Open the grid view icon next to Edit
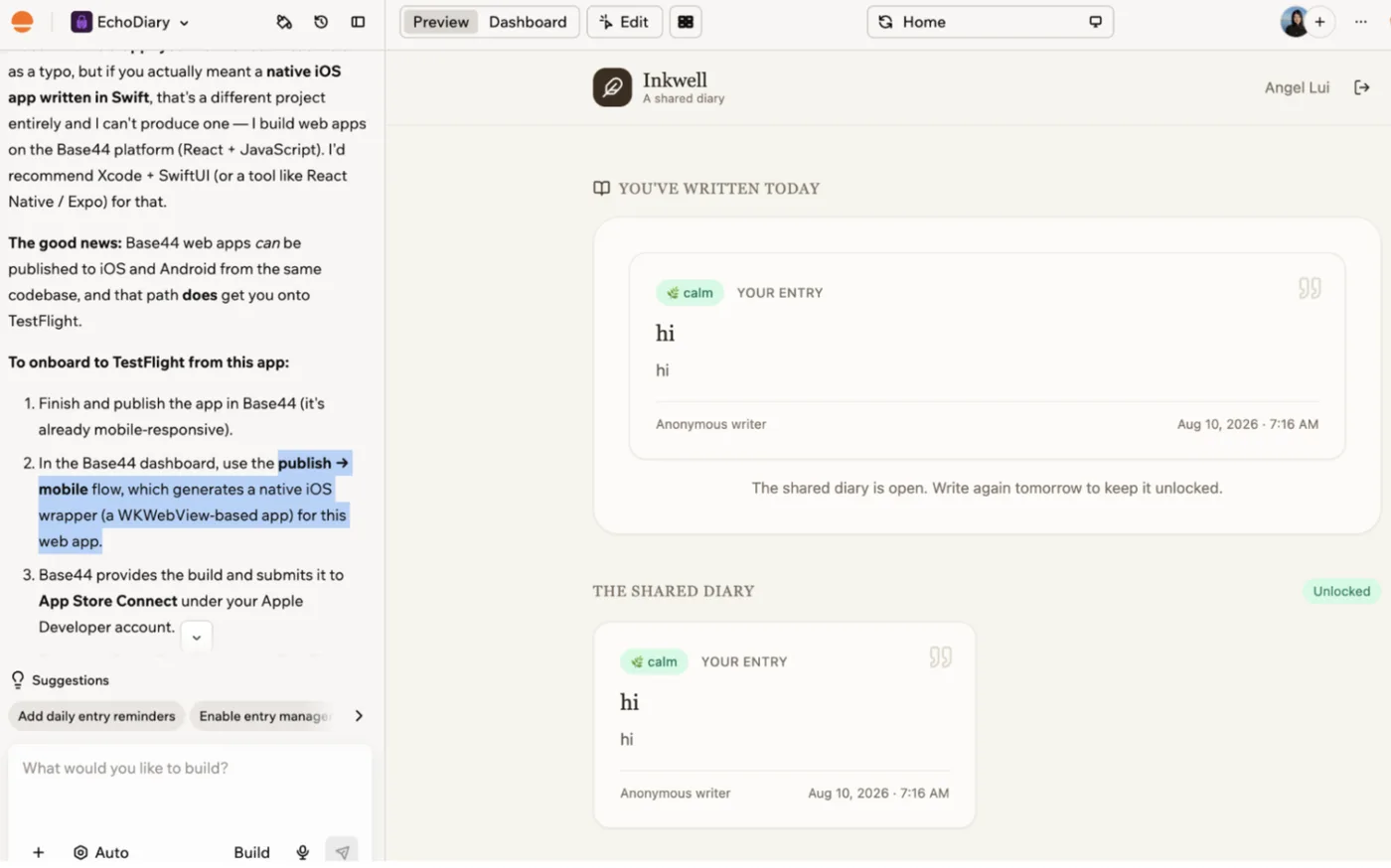This screenshot has width=1391, height=868. pos(686,22)
